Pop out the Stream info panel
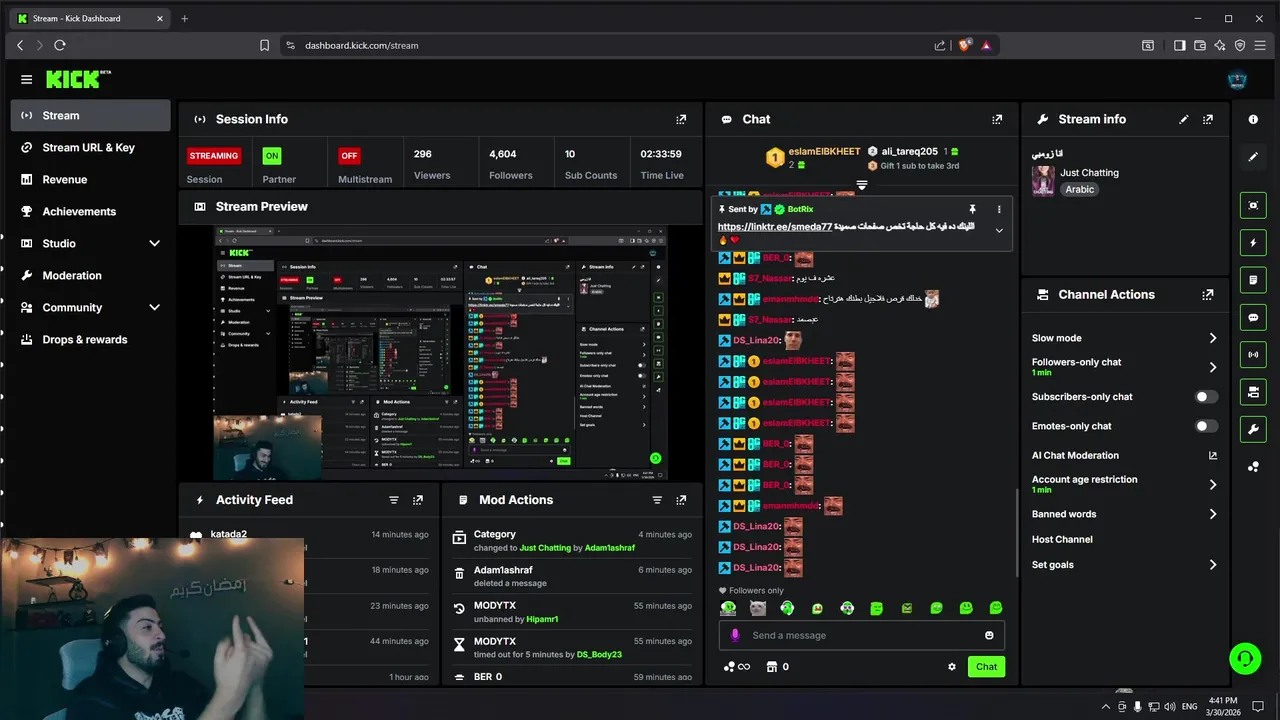 (x=1208, y=119)
